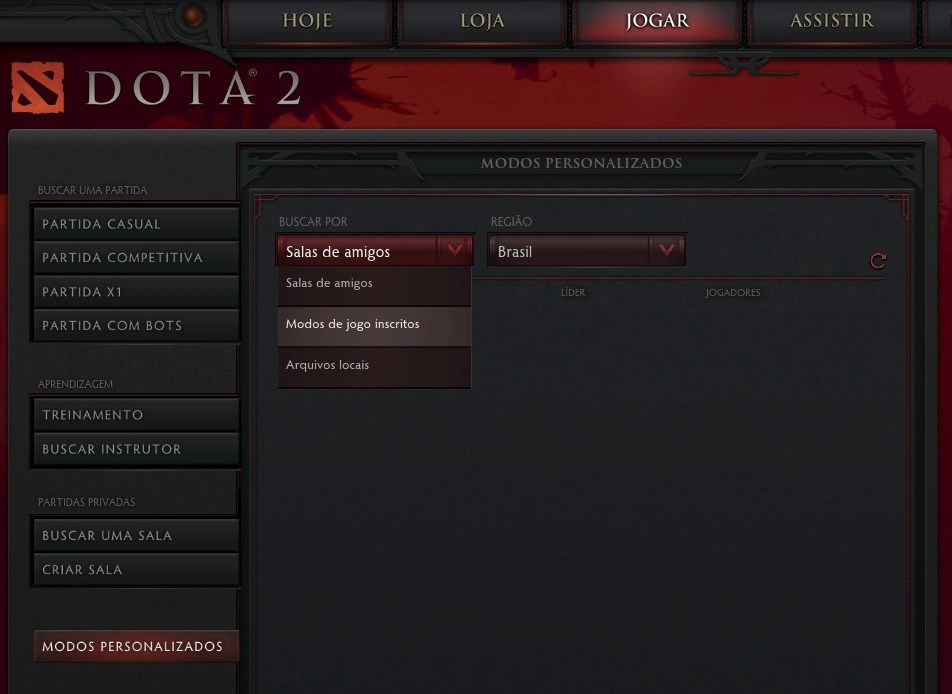Click Buscar Instrutor button

point(136,449)
